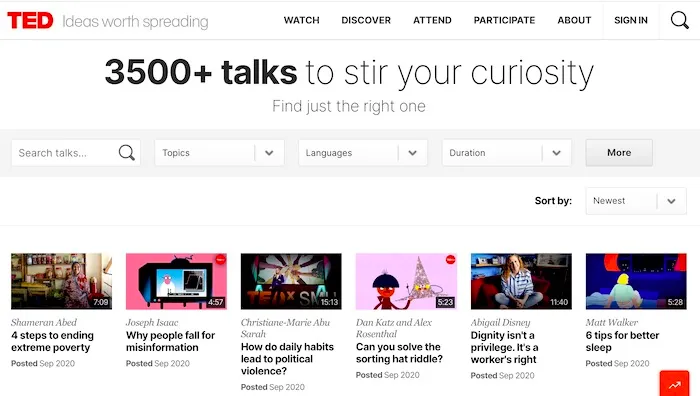Open the Duration dropdown
Image resolution: width=700 pixels, height=396 pixels.
coord(507,153)
